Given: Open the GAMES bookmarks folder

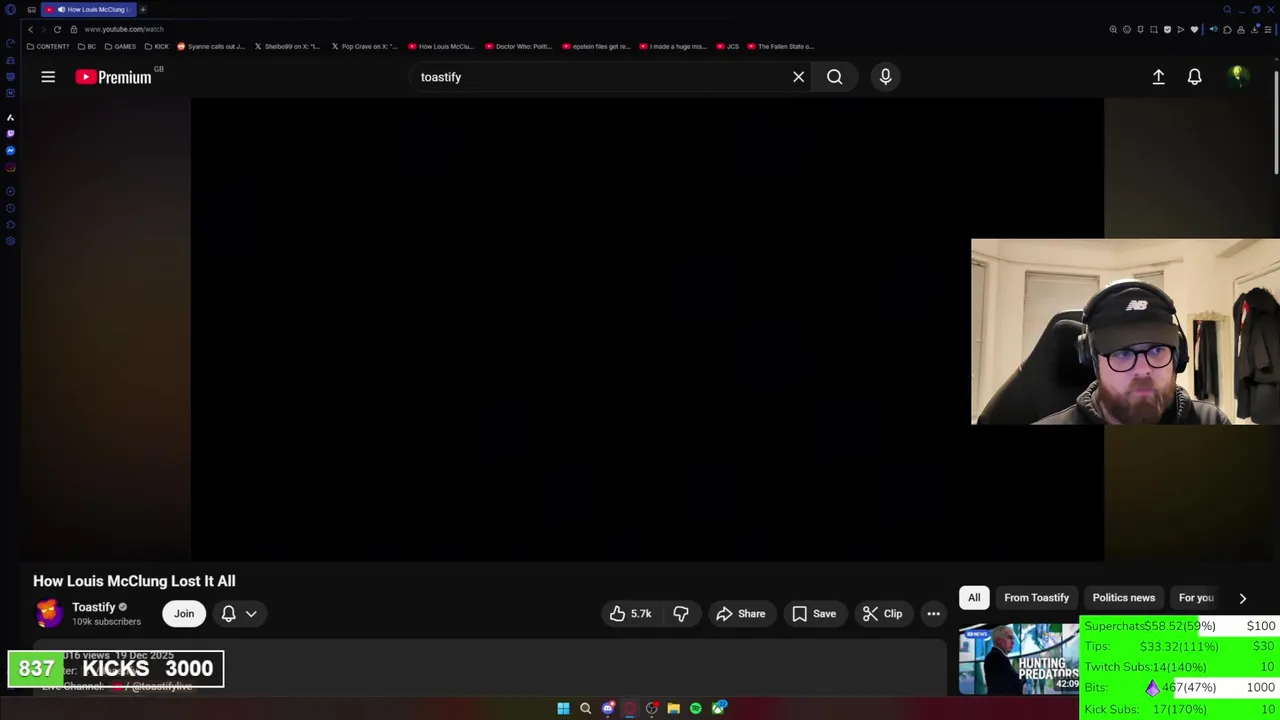Looking at the screenshot, I should pyautogui.click(x=120, y=46).
